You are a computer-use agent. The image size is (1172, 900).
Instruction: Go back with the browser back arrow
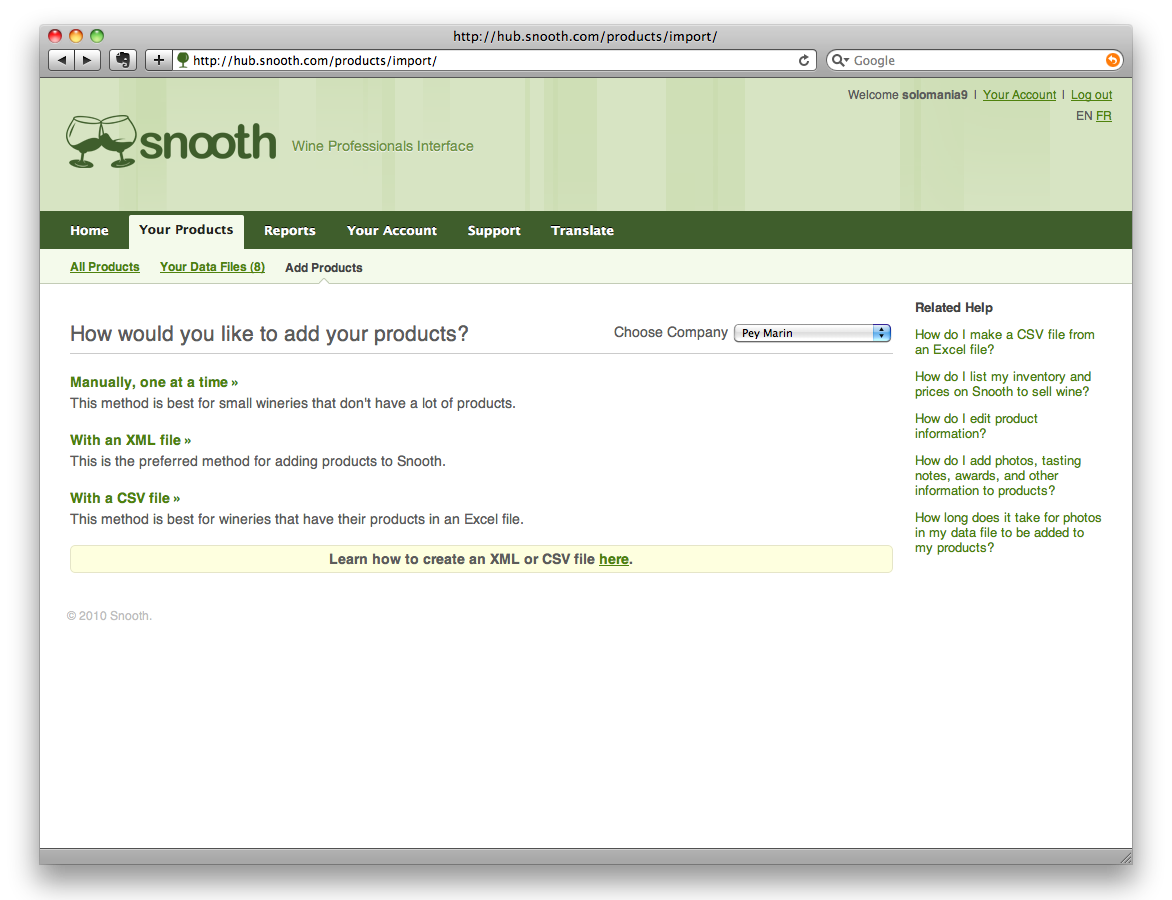[61, 60]
